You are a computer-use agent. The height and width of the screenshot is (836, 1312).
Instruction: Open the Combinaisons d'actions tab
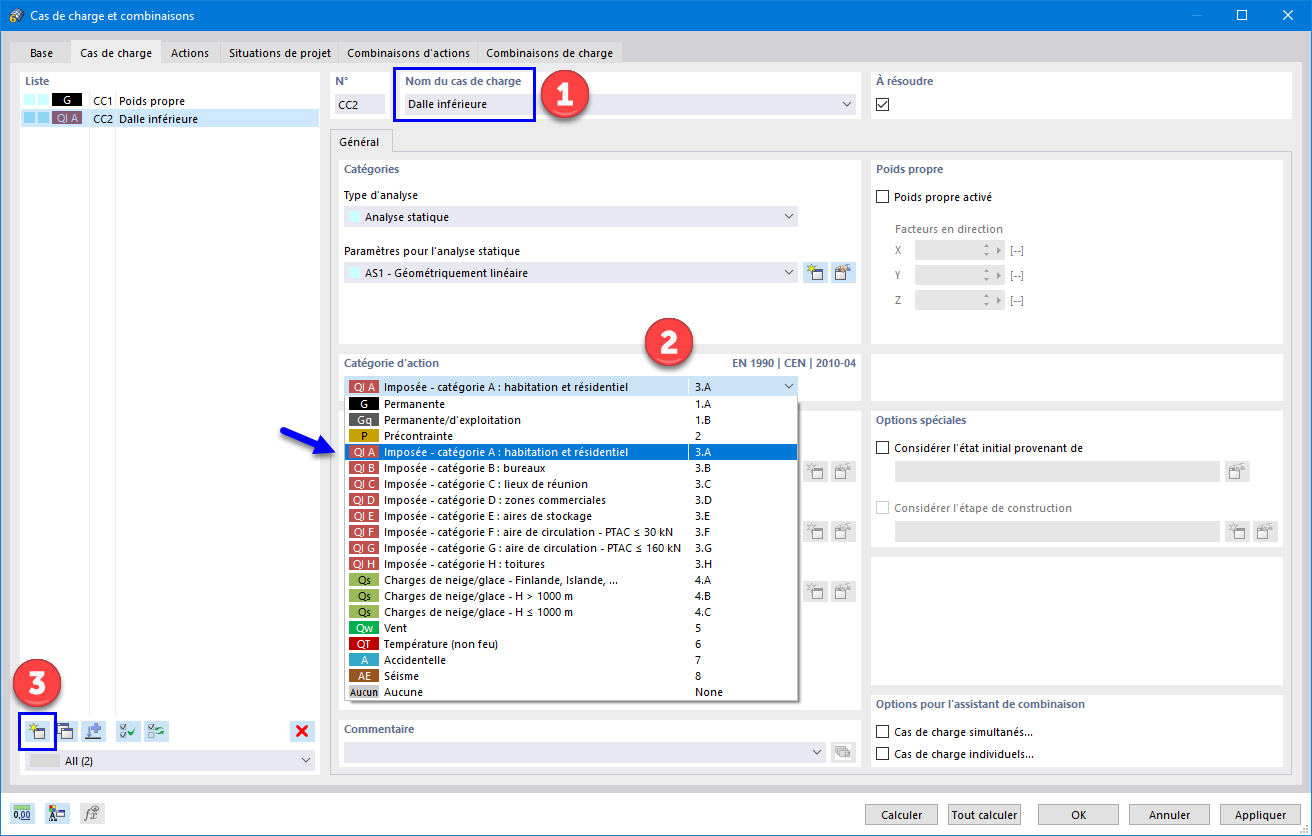pos(408,53)
